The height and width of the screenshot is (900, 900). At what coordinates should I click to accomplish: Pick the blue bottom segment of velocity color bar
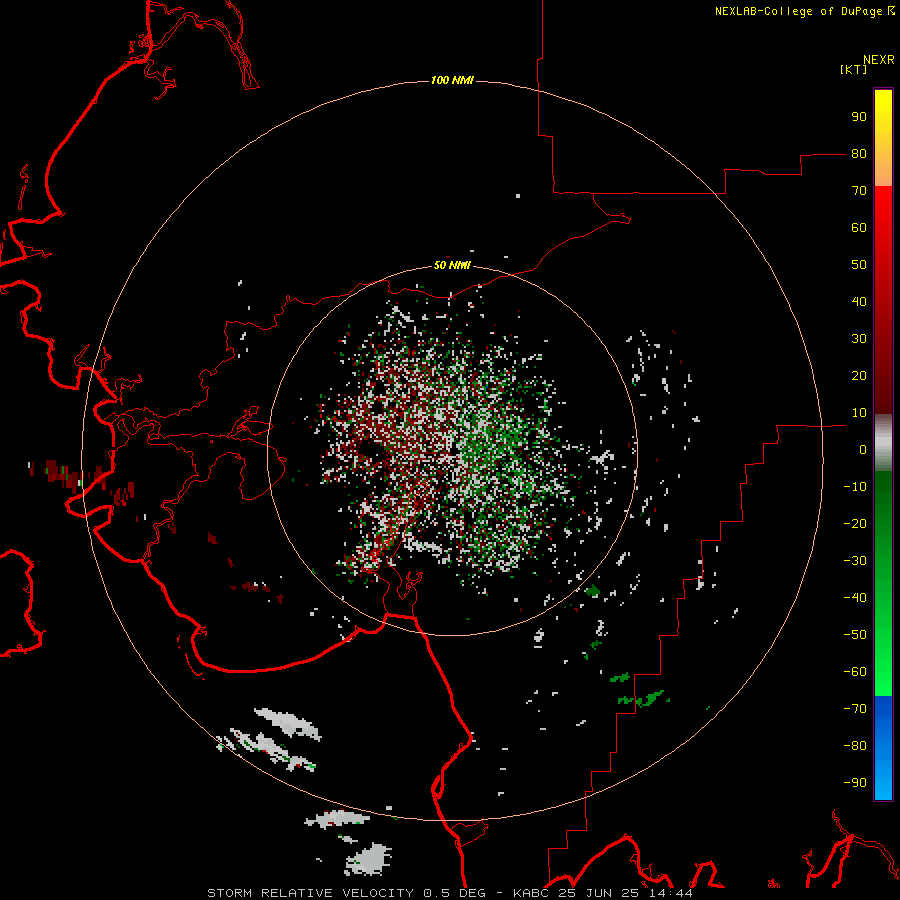coord(883,748)
